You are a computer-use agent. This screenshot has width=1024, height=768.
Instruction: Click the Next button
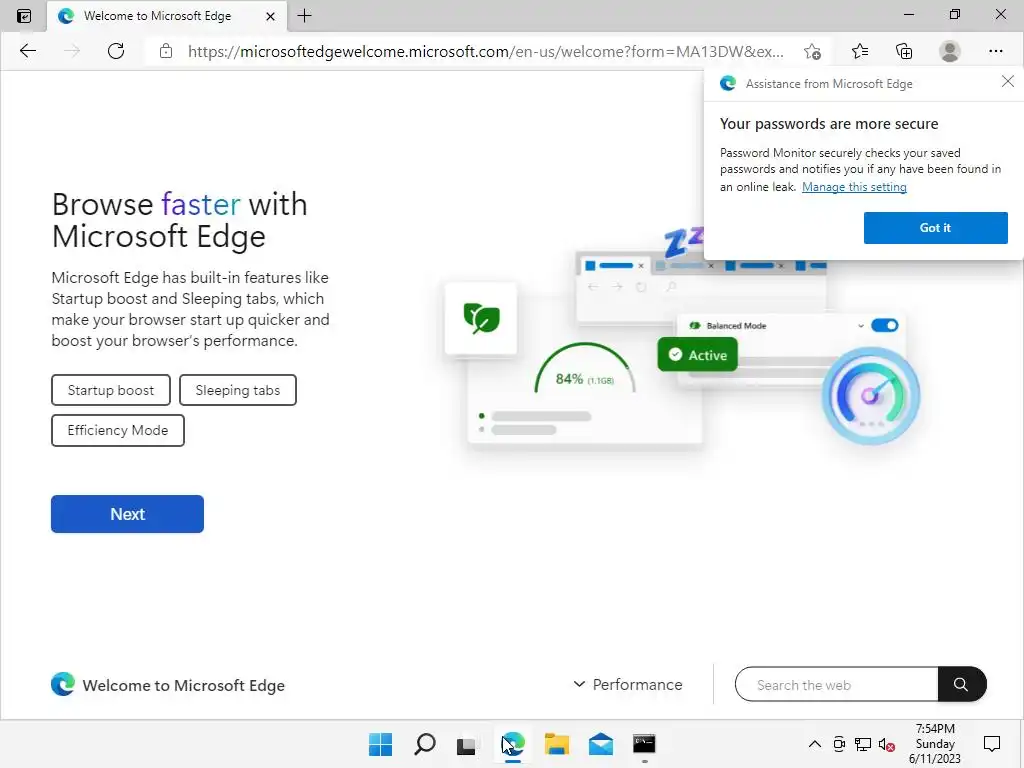[127, 514]
